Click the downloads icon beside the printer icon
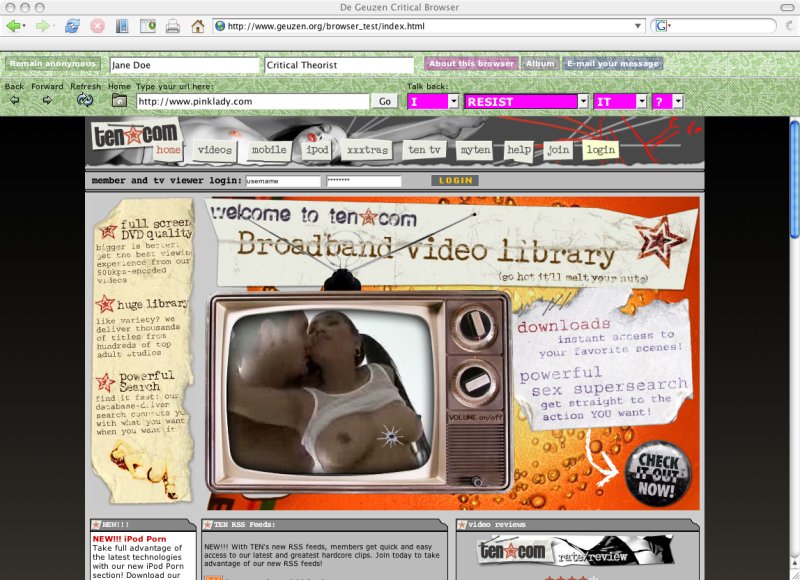Viewport: 800px width, 580px height. click(147, 26)
